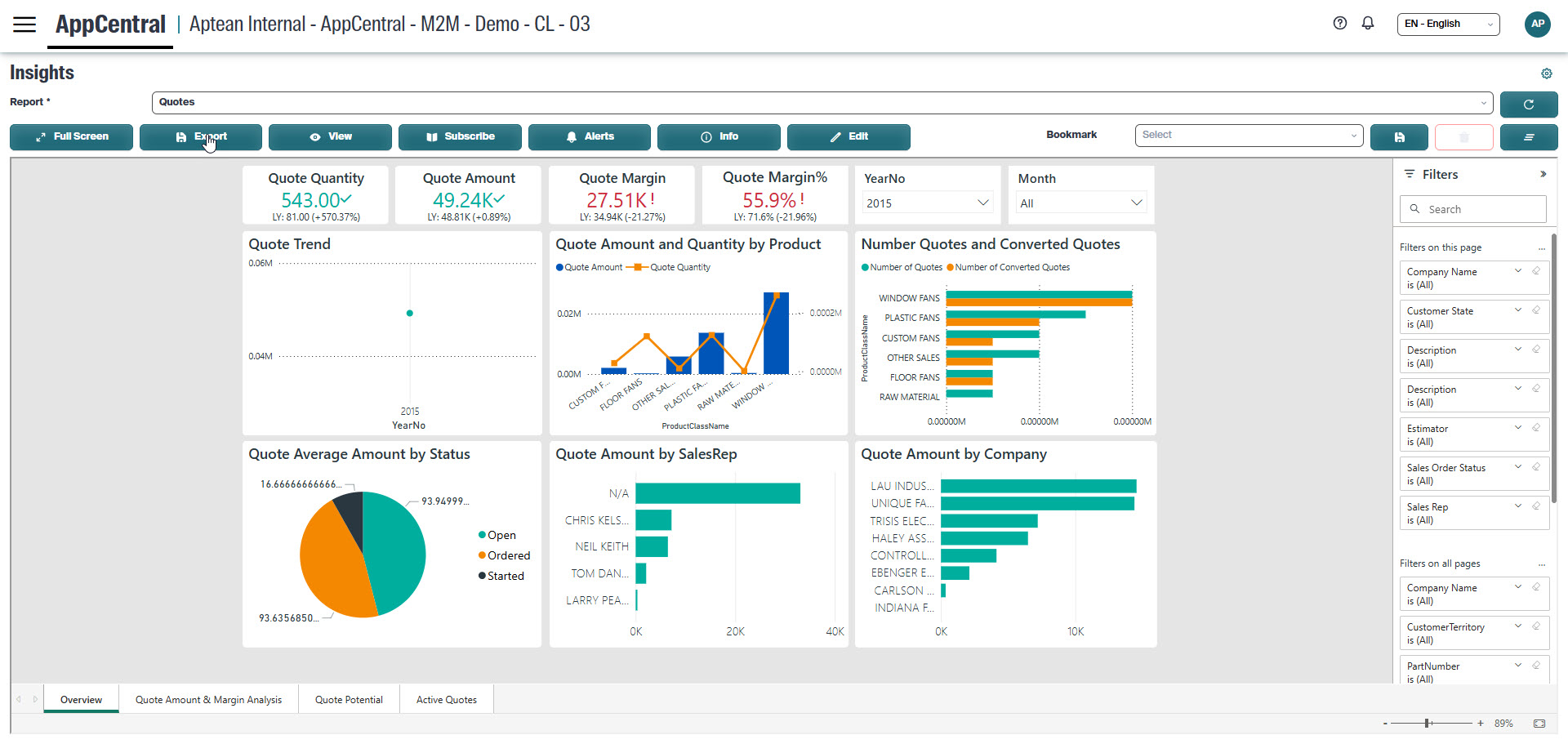Collapse the Filters pane using the double chevron

click(x=1543, y=174)
